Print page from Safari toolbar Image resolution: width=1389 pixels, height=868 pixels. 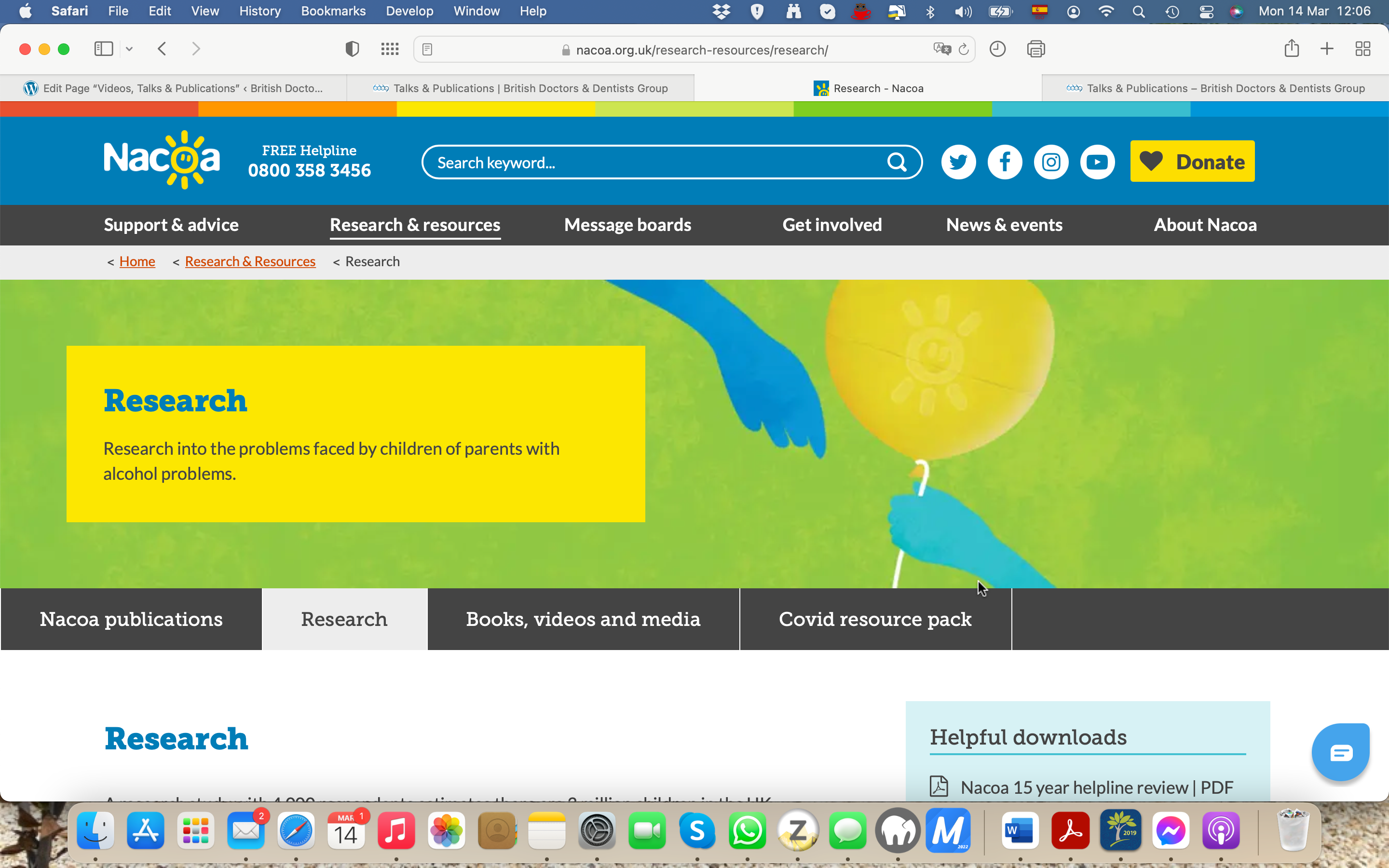1036,49
